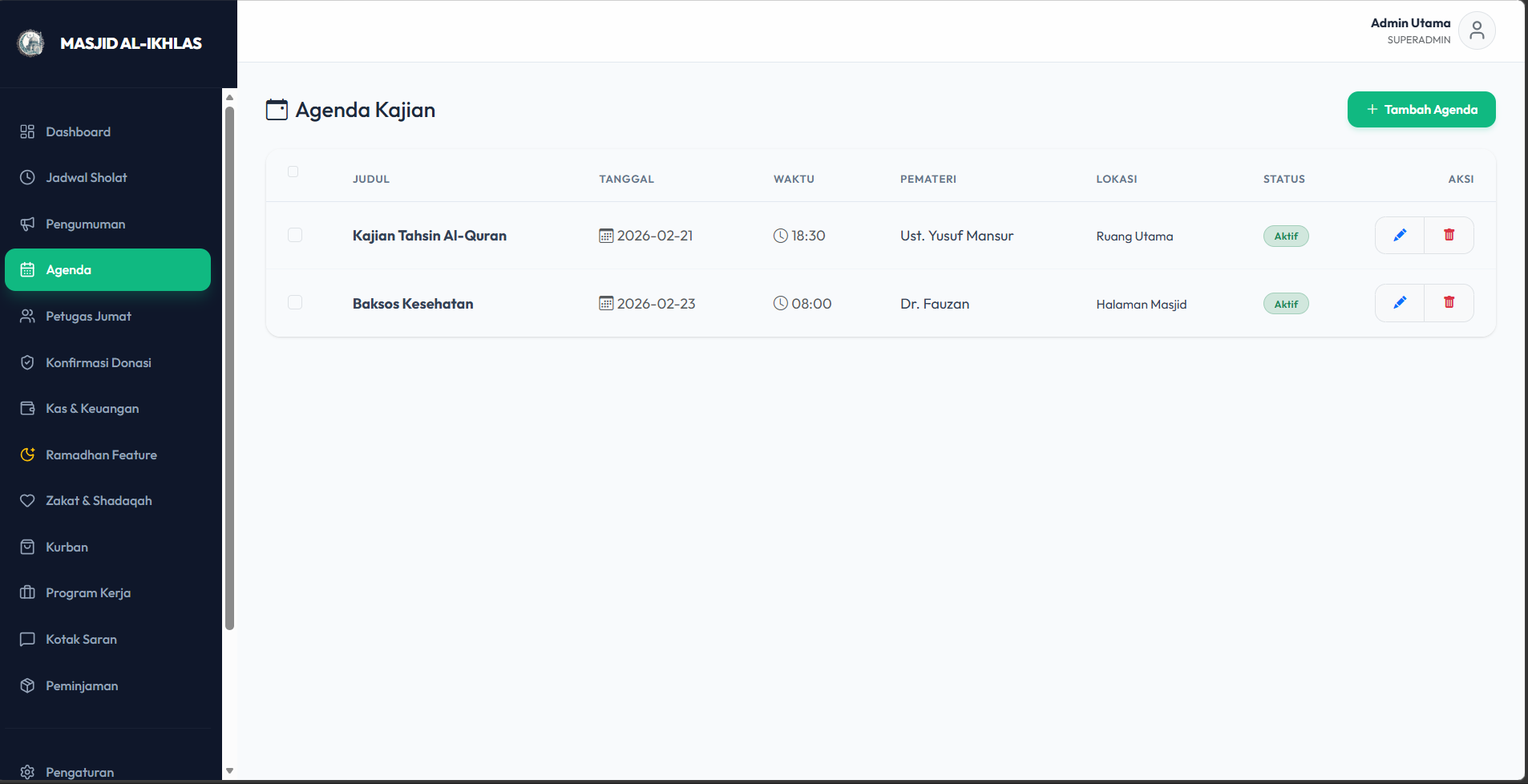Click the STATUS column header
Viewport: 1528px width, 784px height.
coord(1284,179)
